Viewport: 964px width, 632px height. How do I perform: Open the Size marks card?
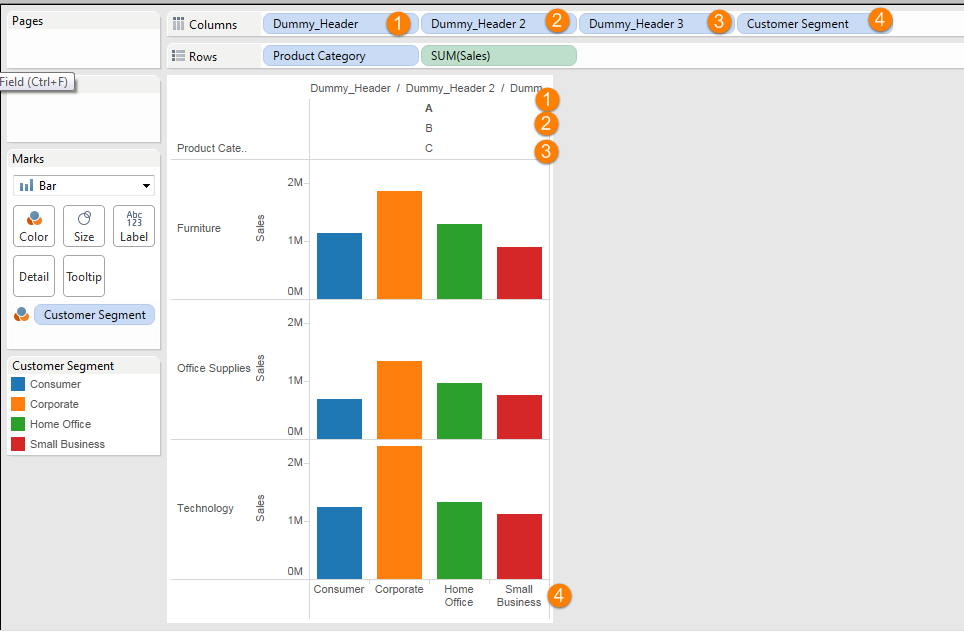[84, 226]
